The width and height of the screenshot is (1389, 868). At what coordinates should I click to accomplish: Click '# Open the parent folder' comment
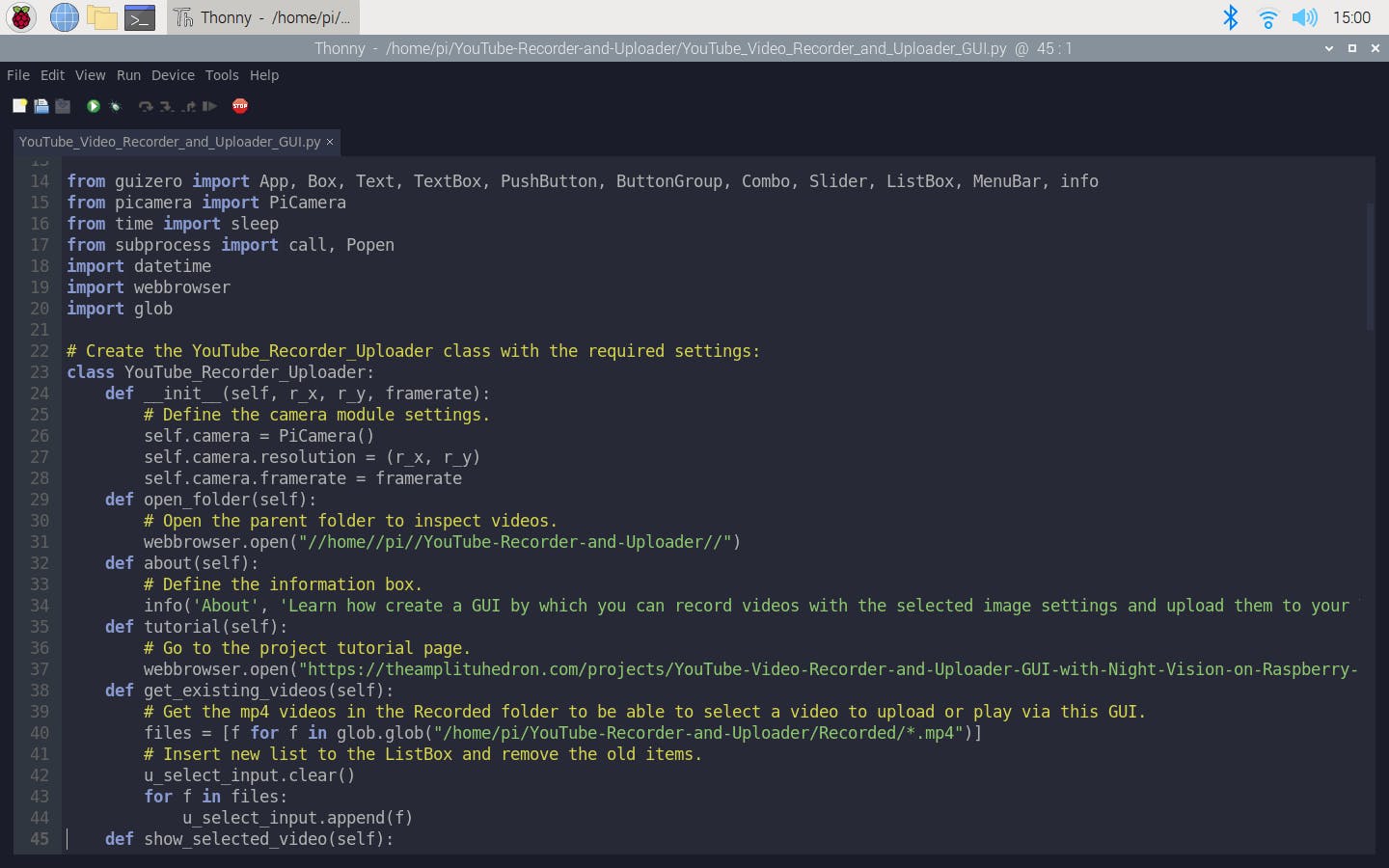[x=351, y=521]
